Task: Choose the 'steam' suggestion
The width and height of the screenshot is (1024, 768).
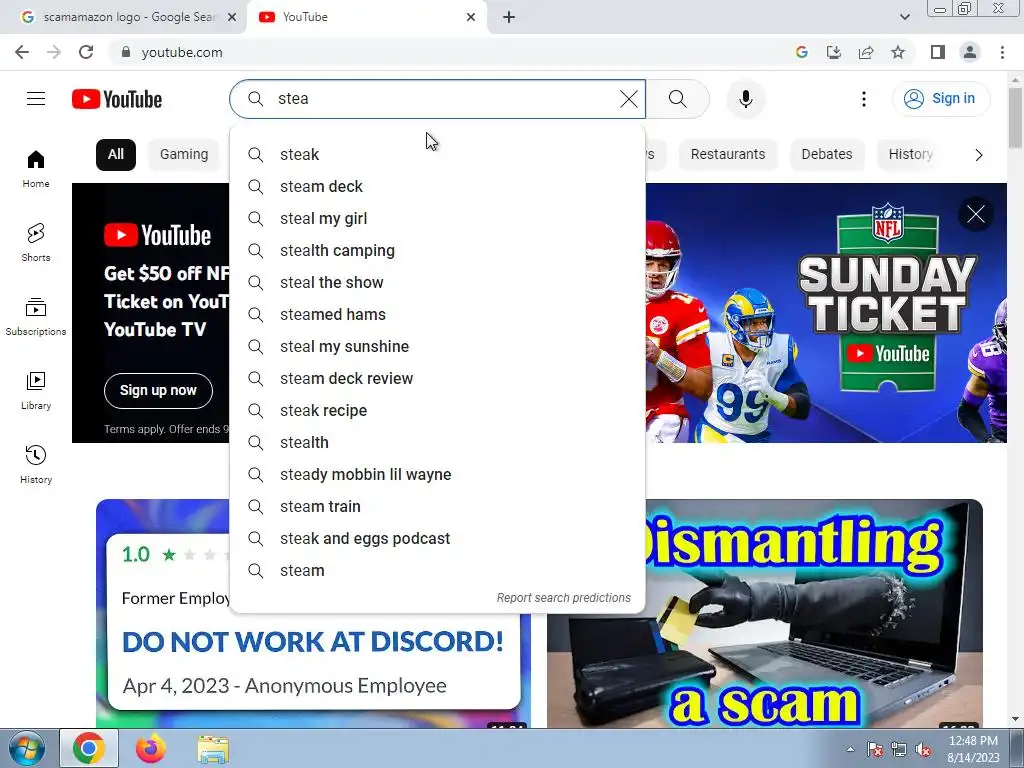Action: tap(438, 570)
